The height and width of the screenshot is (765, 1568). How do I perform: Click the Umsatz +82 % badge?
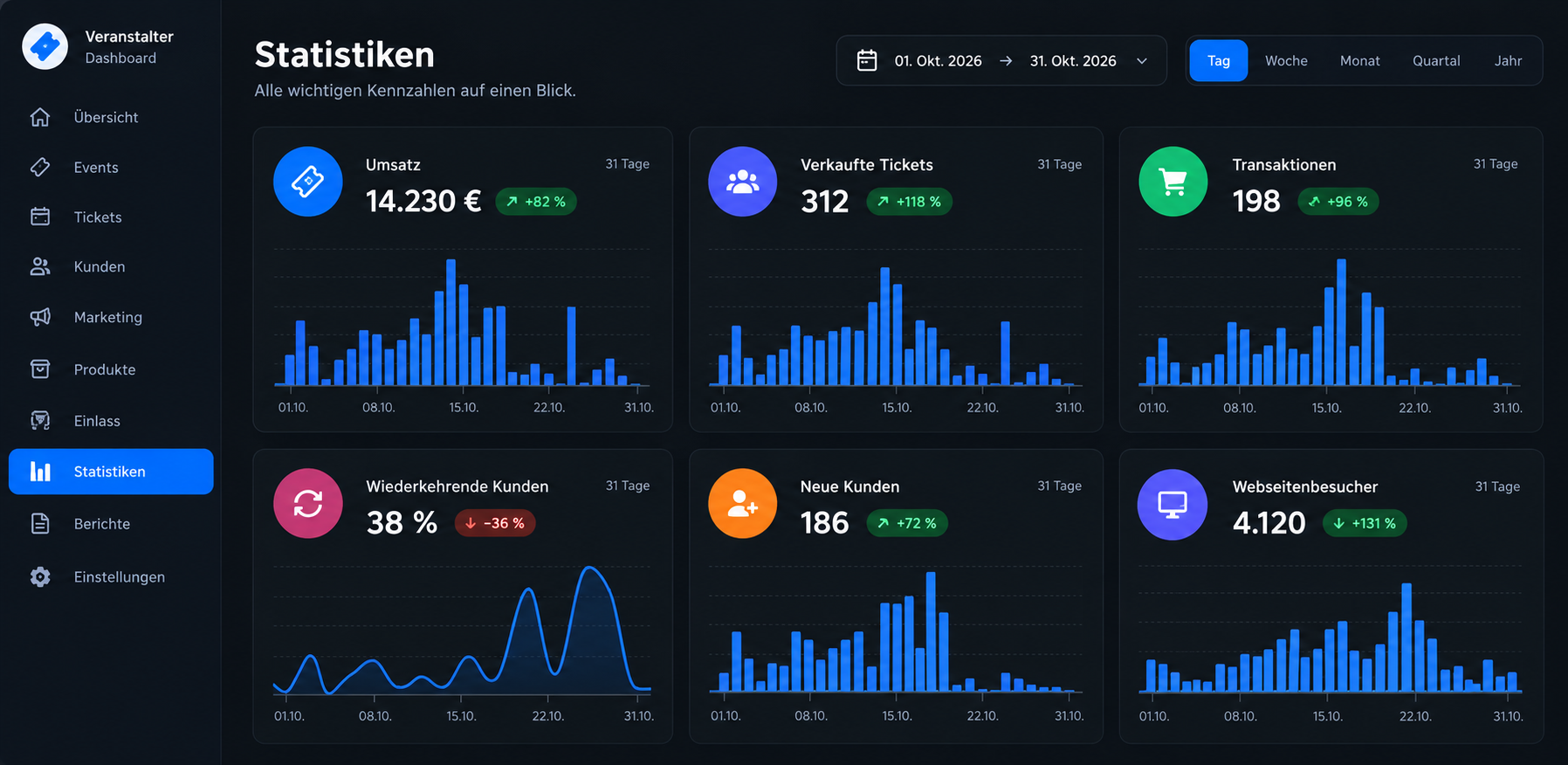(x=536, y=202)
